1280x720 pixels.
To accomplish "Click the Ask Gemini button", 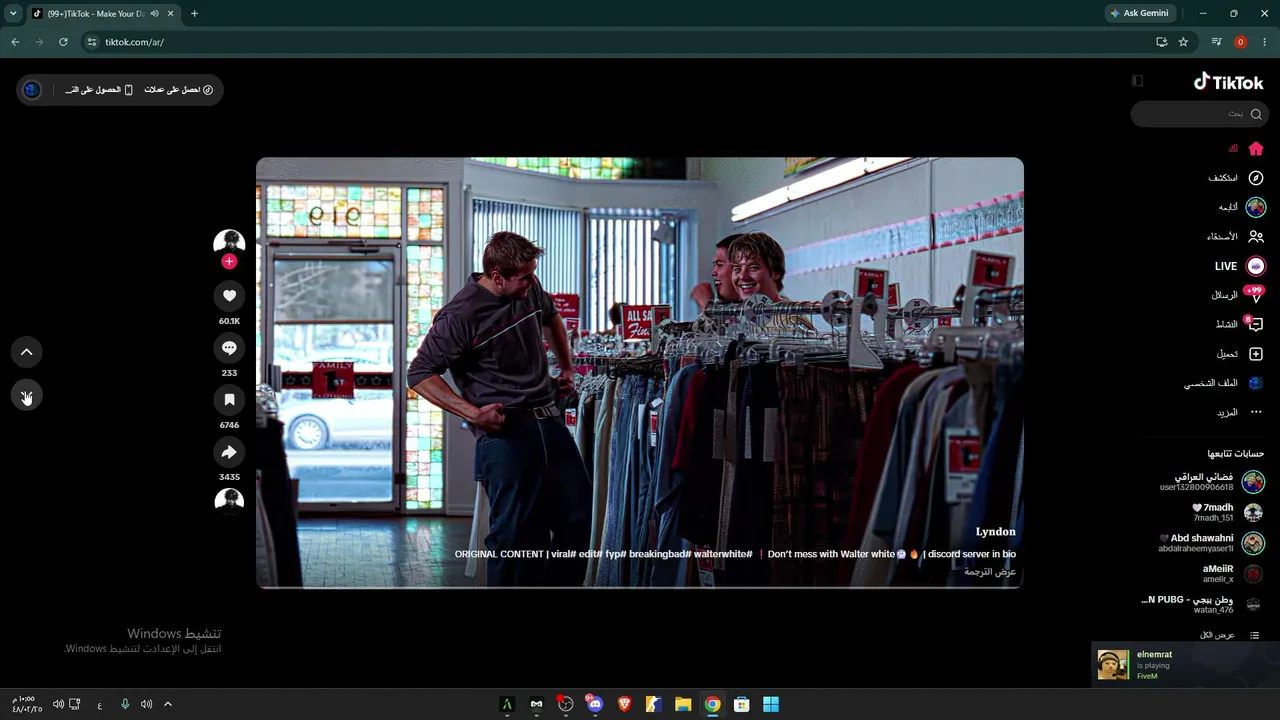I will tap(1139, 14).
